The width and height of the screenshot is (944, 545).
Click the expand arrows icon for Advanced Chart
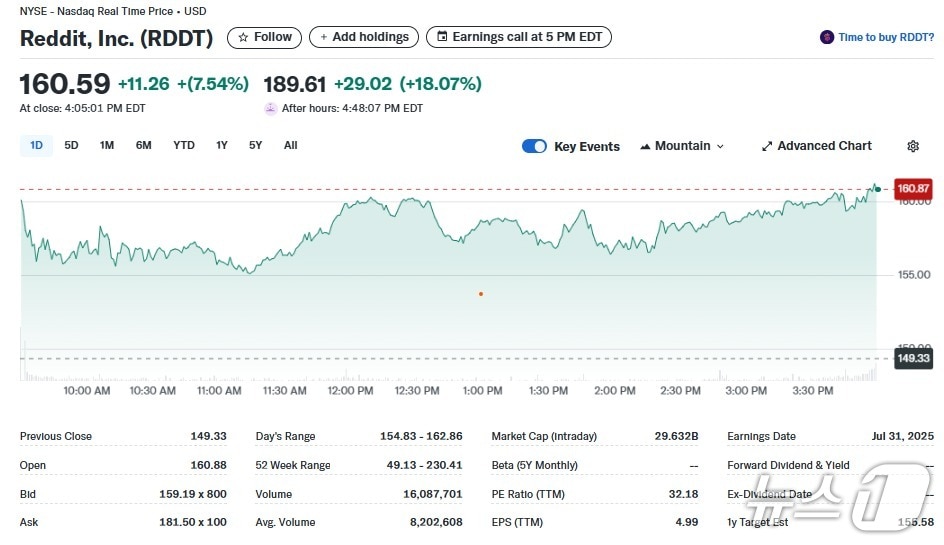point(767,146)
